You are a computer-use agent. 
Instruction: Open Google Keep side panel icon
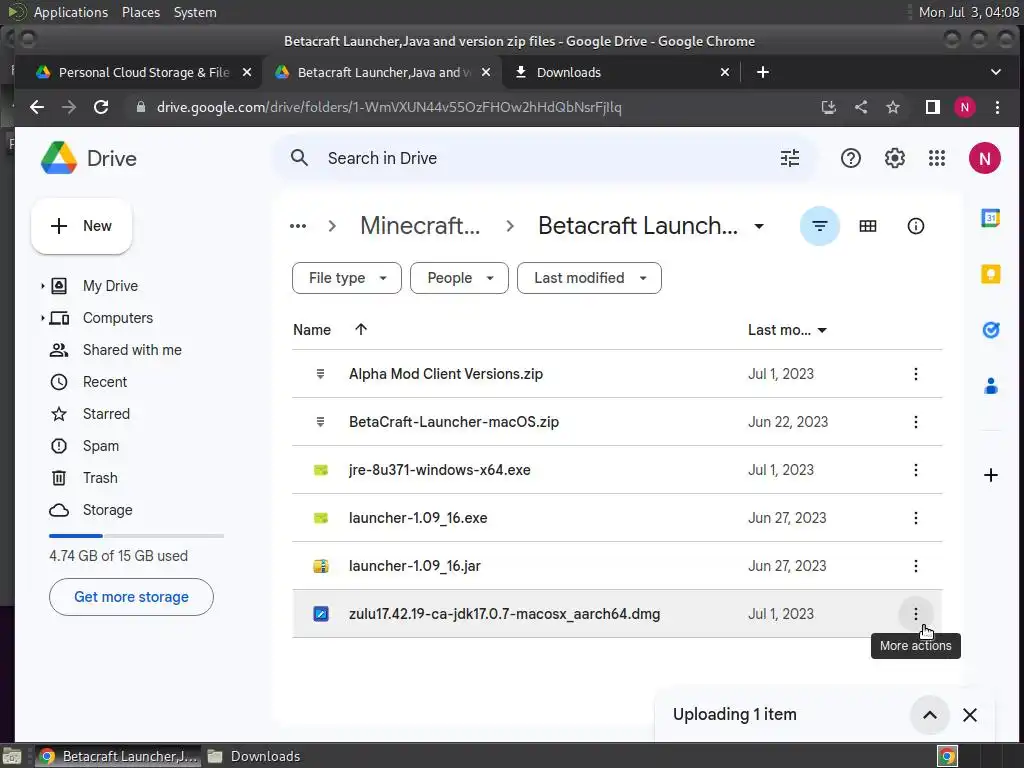pyautogui.click(x=991, y=274)
